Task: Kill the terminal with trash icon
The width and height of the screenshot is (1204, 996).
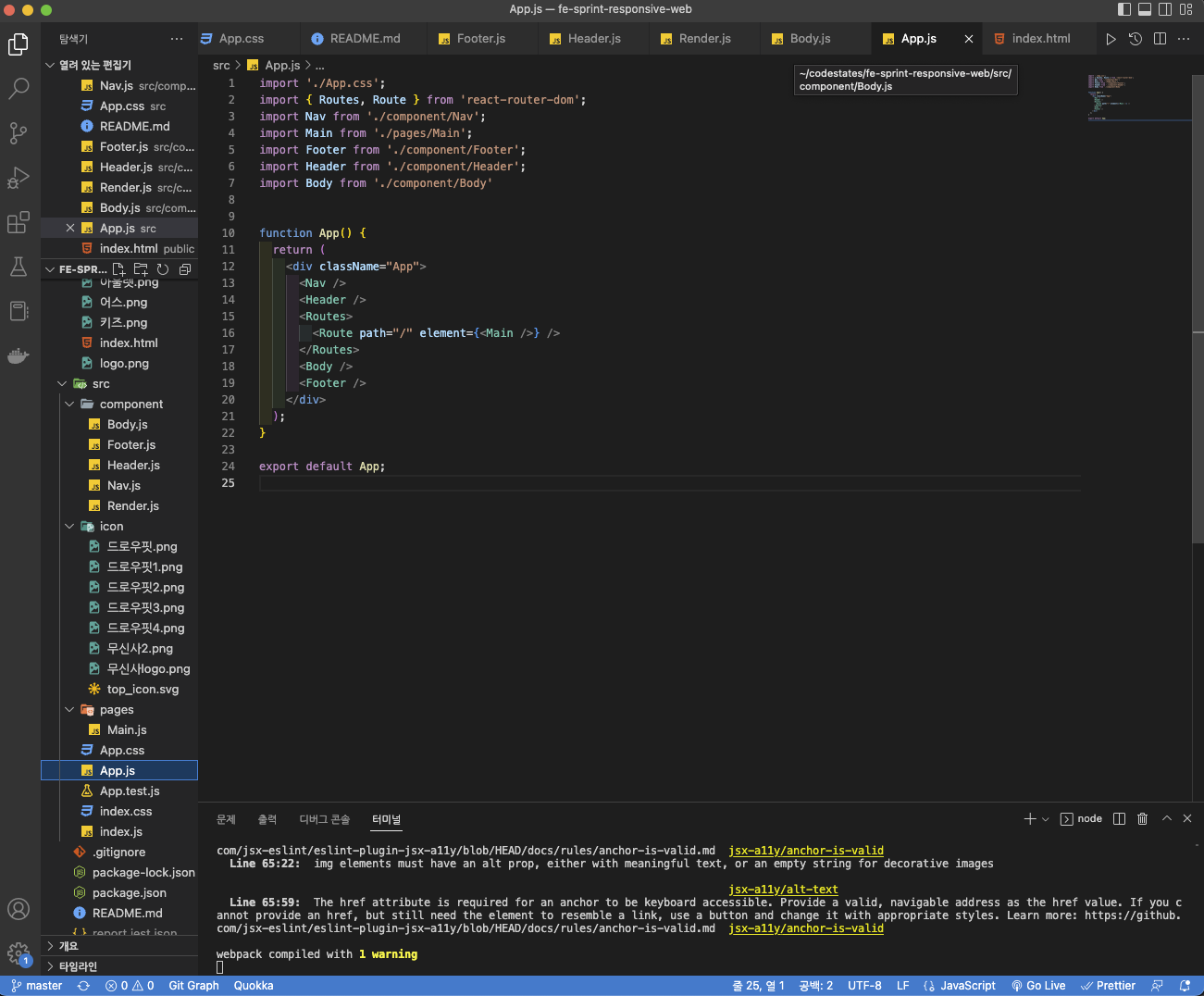Action: point(1143,818)
